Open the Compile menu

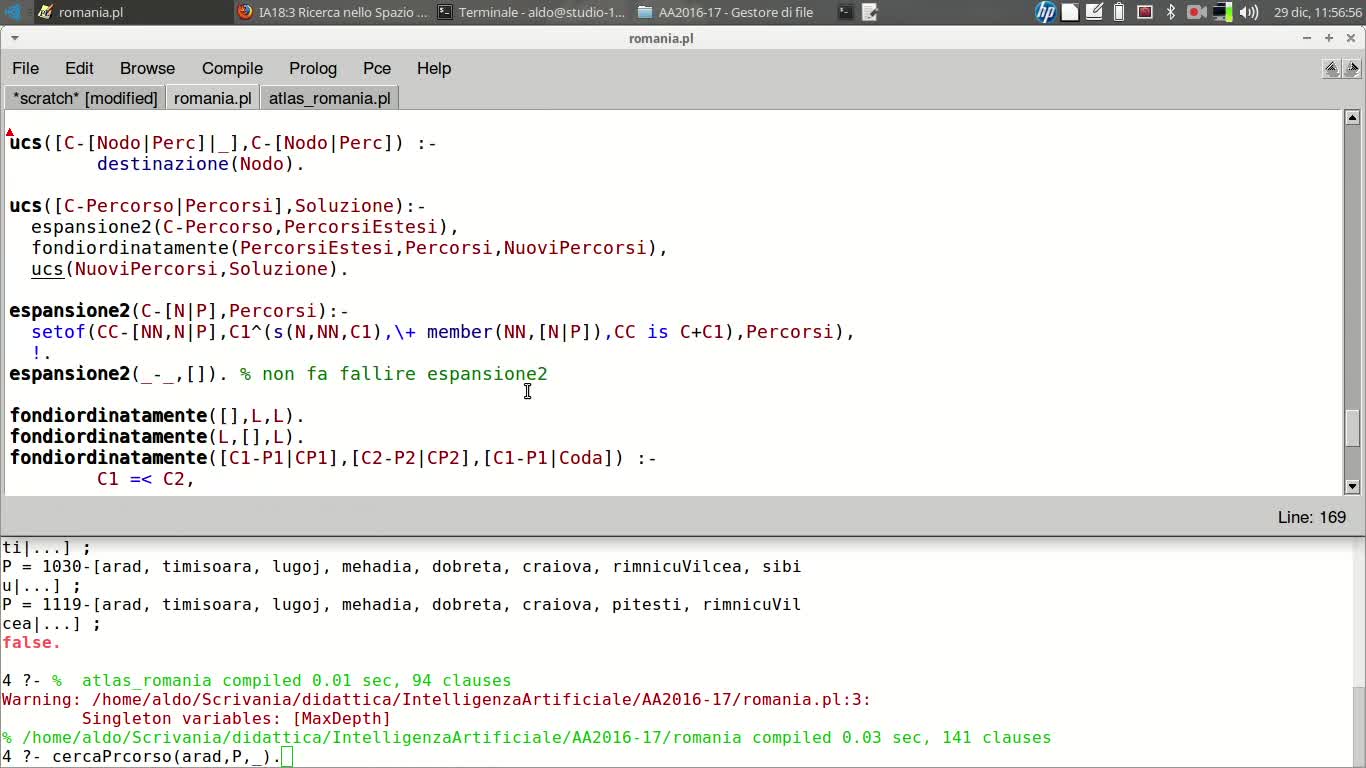pos(232,68)
